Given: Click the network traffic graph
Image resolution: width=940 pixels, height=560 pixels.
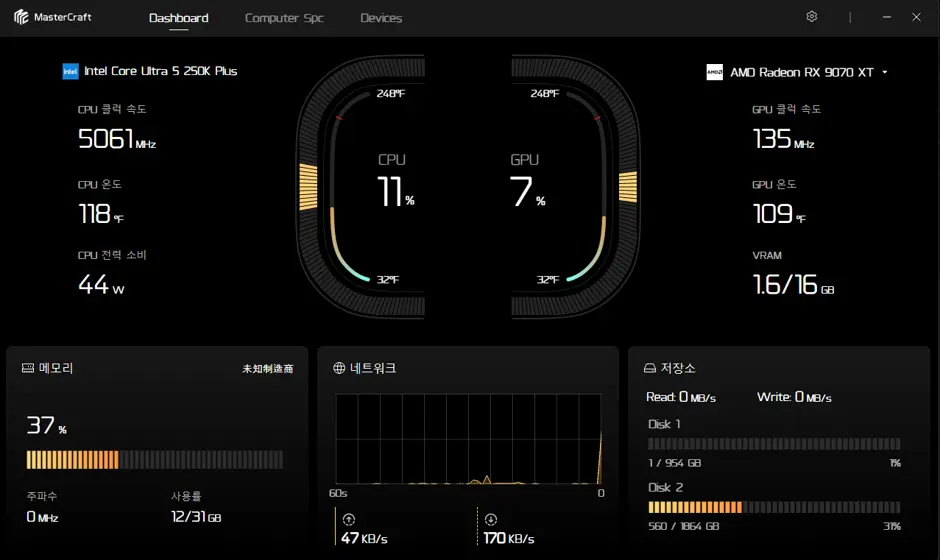Looking at the screenshot, I should click(x=469, y=439).
